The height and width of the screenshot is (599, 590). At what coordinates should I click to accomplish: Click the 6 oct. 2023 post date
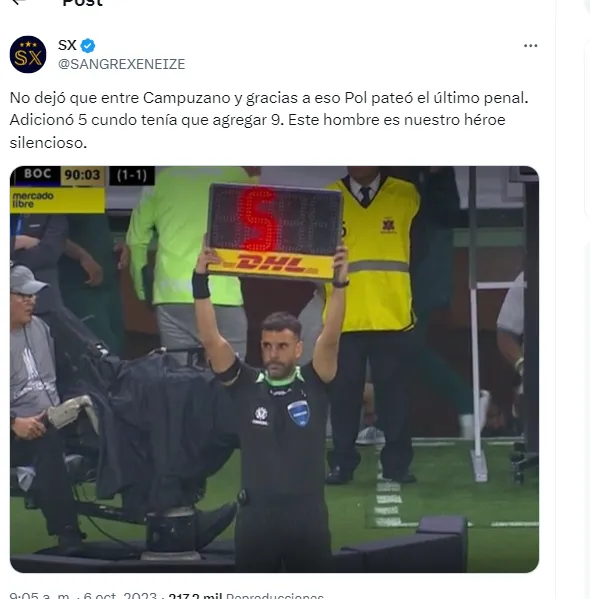[x=120, y=596]
